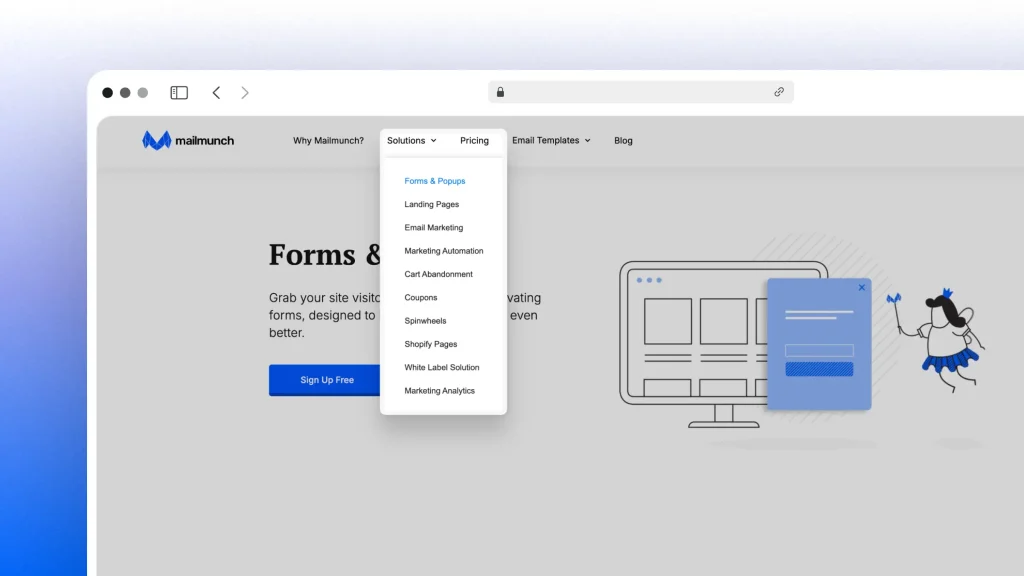This screenshot has width=1024, height=576.
Task: Click the share link icon in the address bar
Action: (779, 92)
